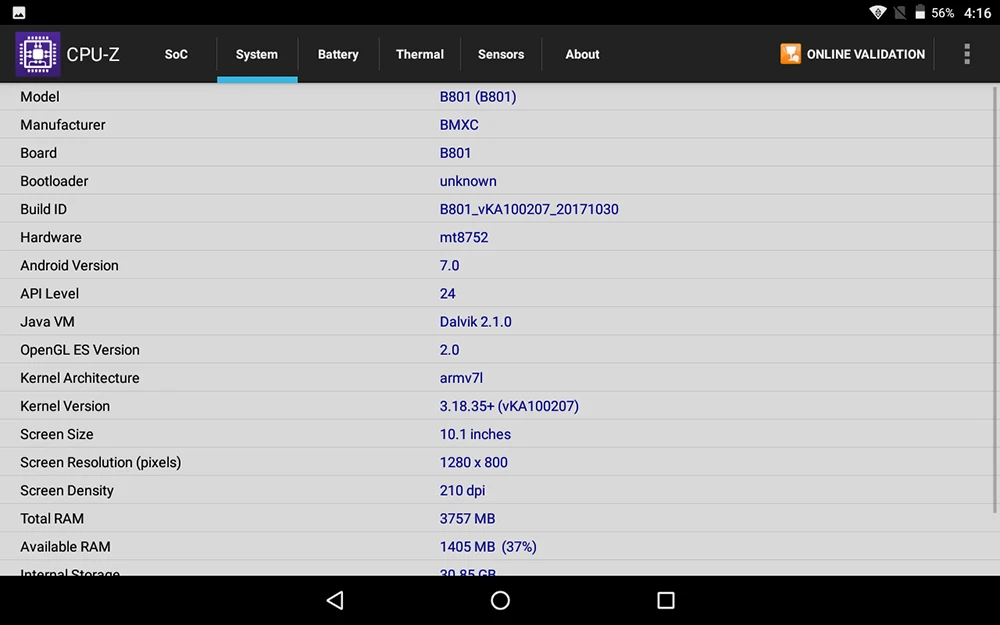Image resolution: width=1000 pixels, height=625 pixels.
Task: Click the value 3757 MB
Action: coord(467,518)
